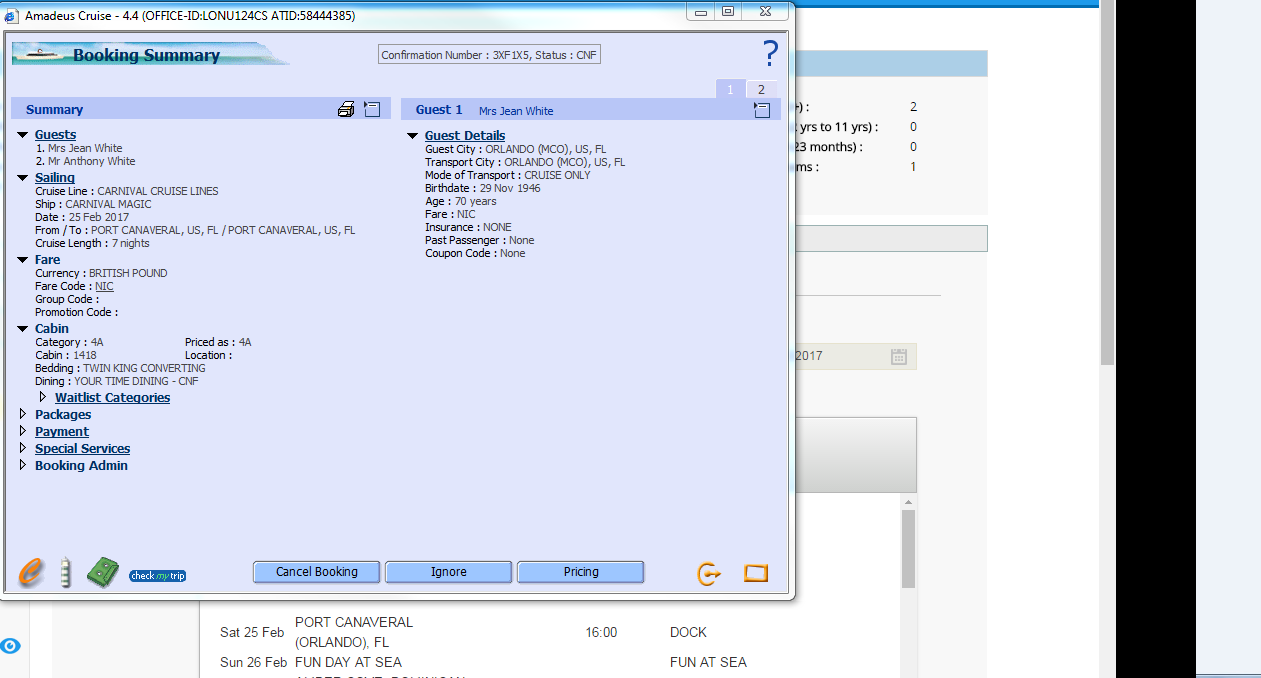The width and height of the screenshot is (1261, 678).
Task: Click the Amadeus Cruise title bar app icon
Action: click(x=12, y=16)
